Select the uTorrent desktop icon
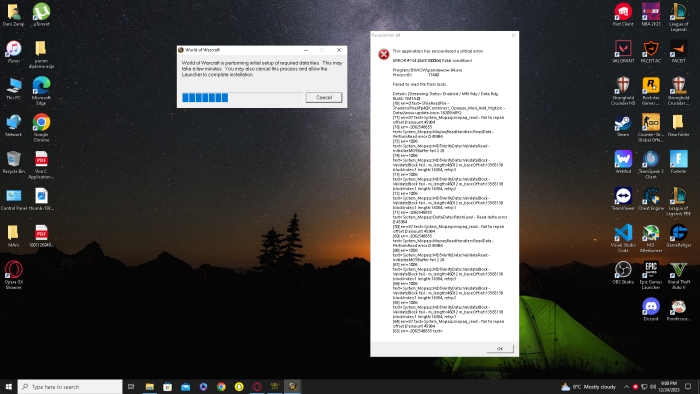The width and height of the screenshot is (700, 394). tap(41, 15)
